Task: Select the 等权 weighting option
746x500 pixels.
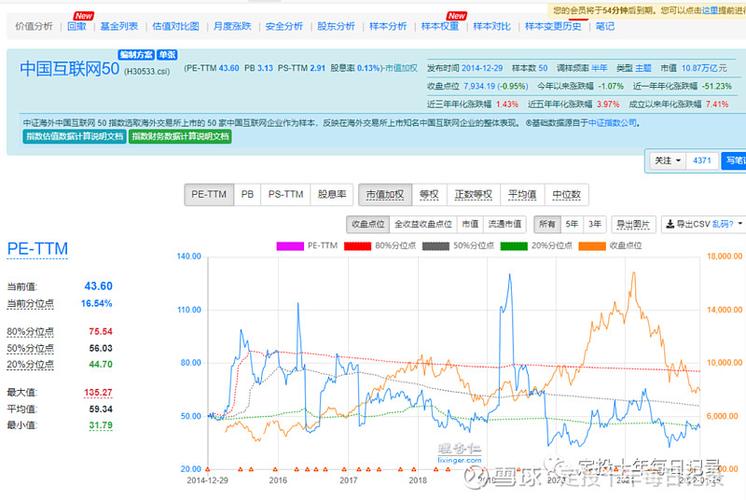Action: [429, 195]
